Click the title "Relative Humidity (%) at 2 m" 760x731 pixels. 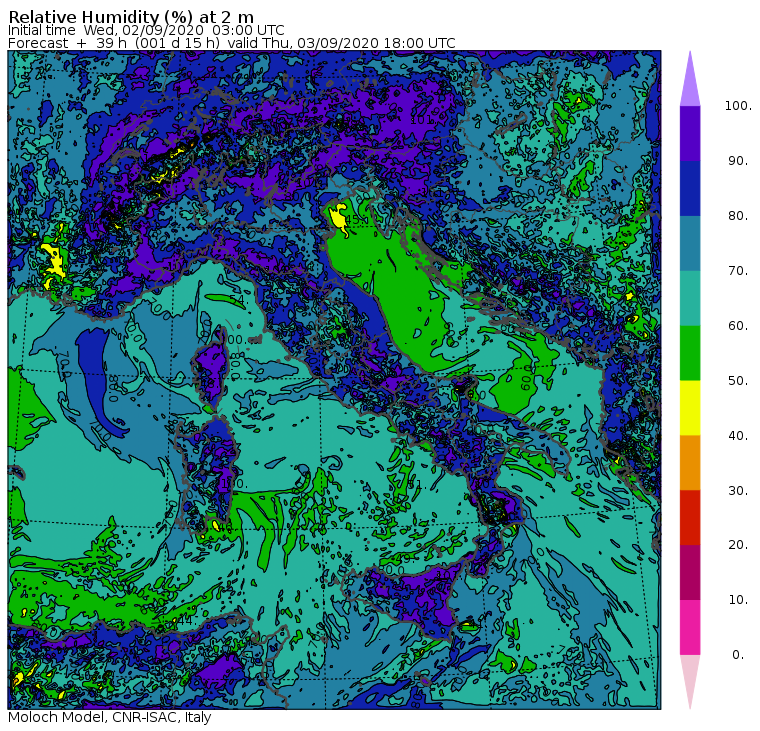(x=131, y=17)
